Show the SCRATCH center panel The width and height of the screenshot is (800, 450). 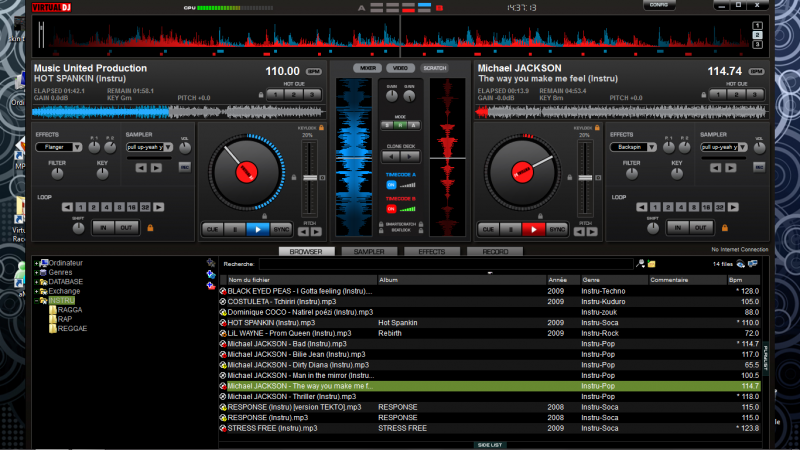click(435, 68)
